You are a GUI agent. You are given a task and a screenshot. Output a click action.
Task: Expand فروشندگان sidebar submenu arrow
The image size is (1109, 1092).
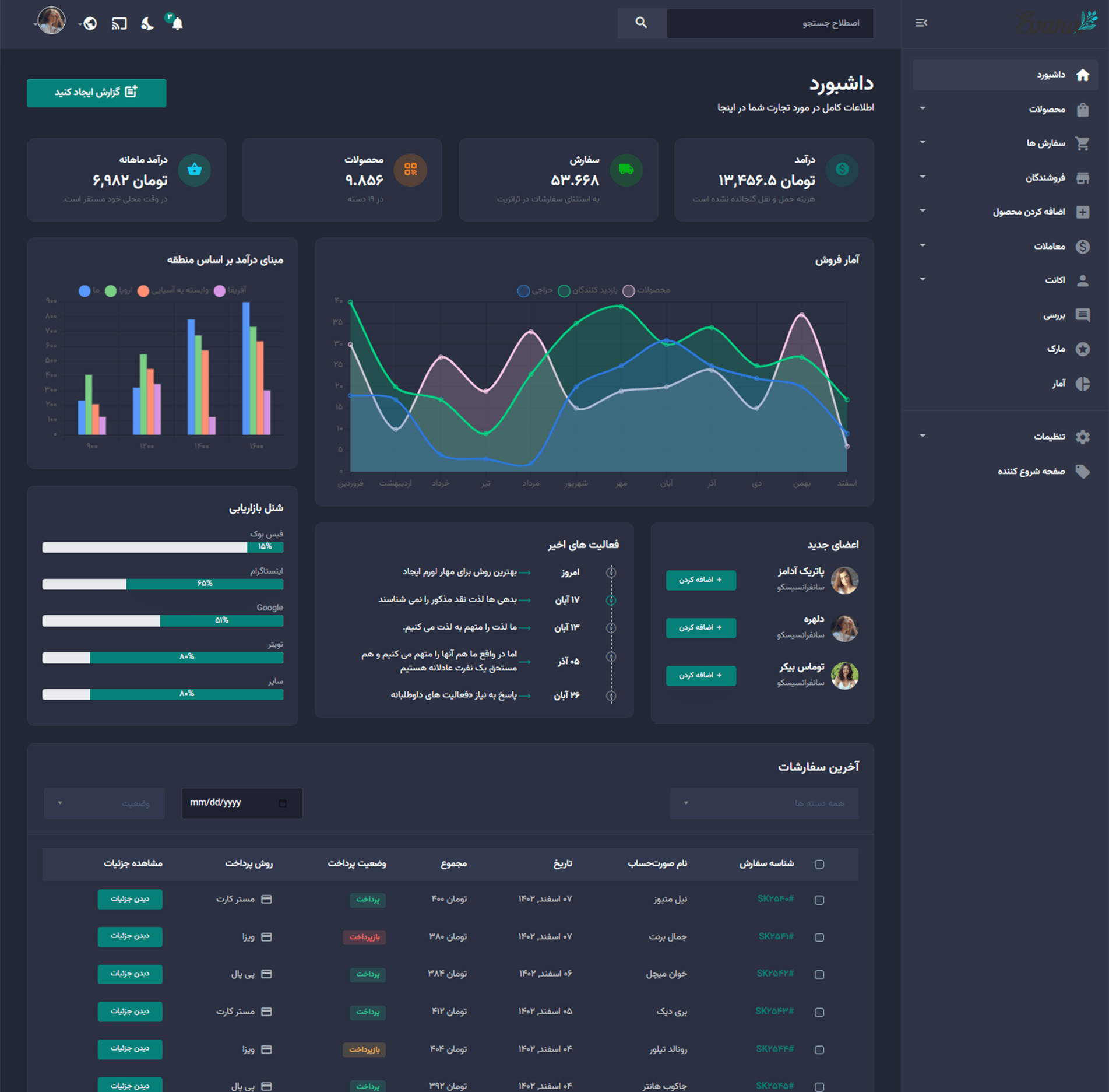click(923, 177)
